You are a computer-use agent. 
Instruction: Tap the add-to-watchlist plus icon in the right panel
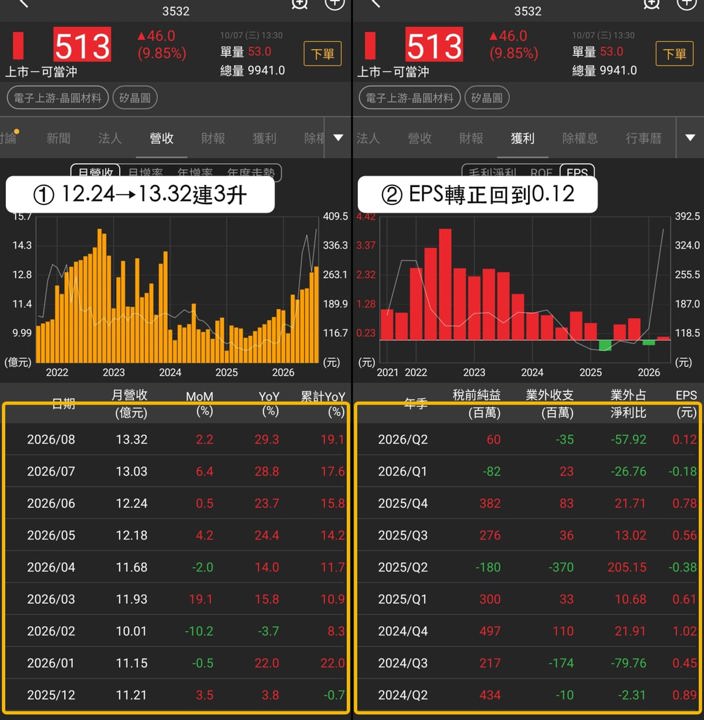(686, 4)
